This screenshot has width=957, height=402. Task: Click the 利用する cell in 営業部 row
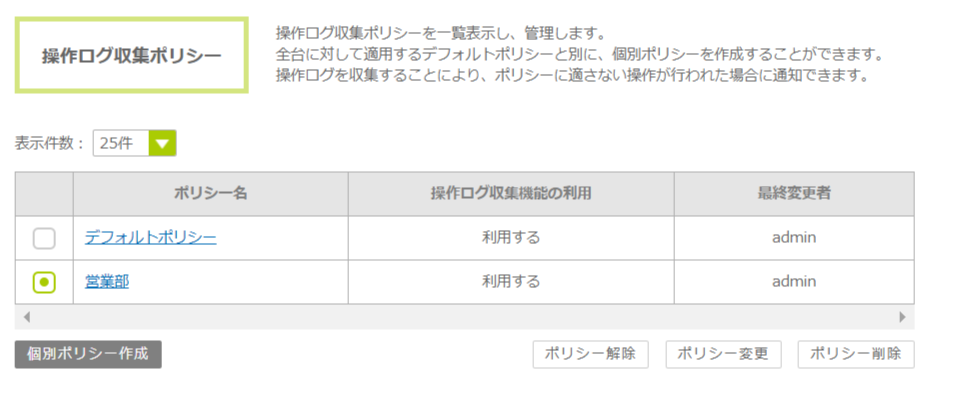click(510, 282)
